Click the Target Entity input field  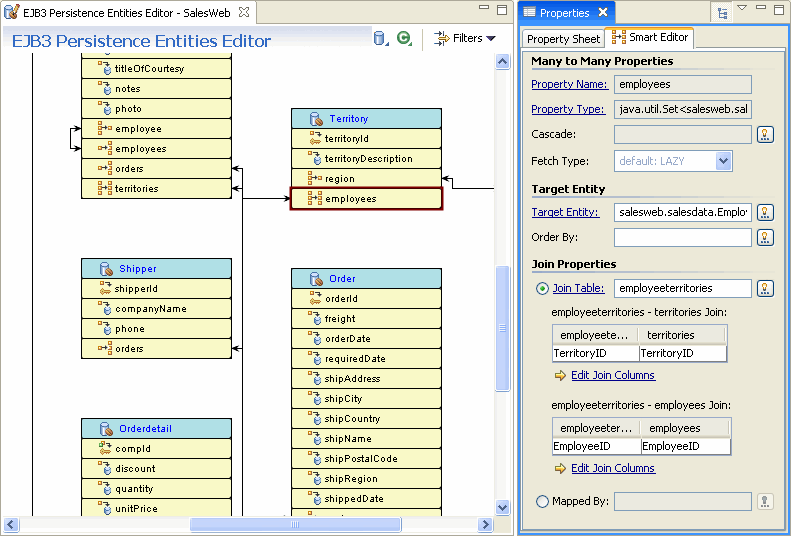pos(683,212)
